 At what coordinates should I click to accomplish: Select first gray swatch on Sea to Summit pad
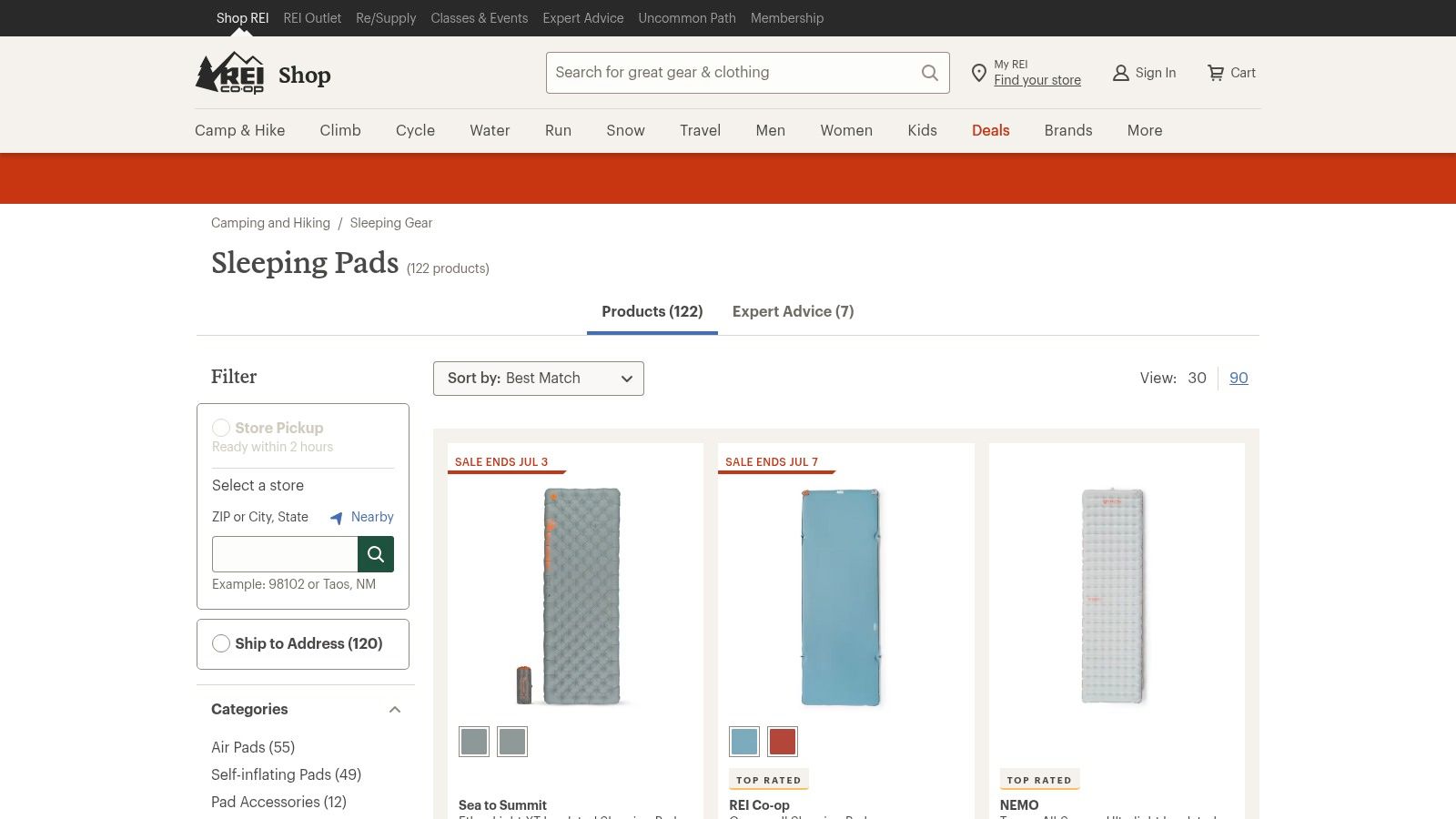click(x=474, y=742)
